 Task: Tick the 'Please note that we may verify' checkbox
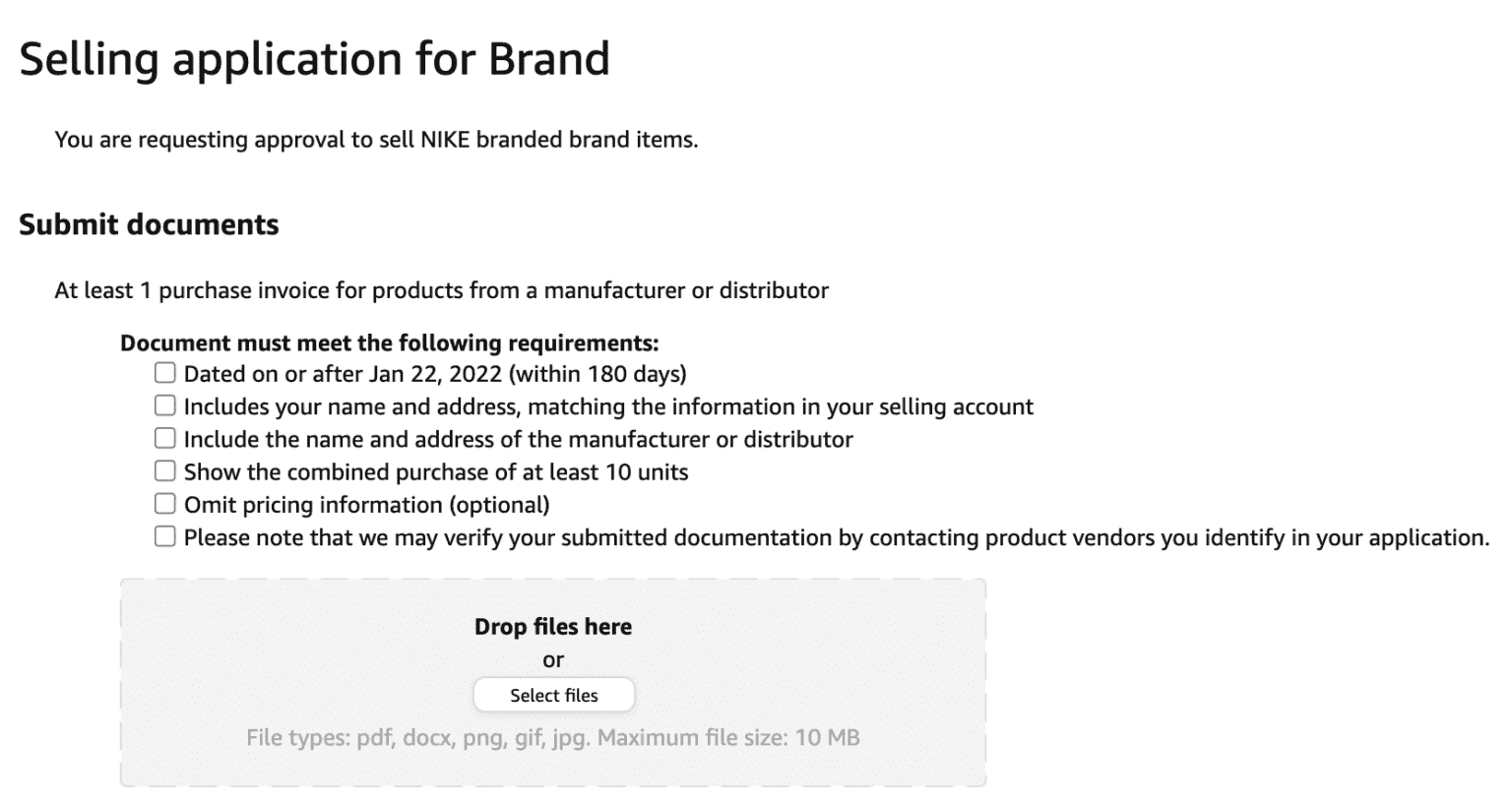(164, 536)
